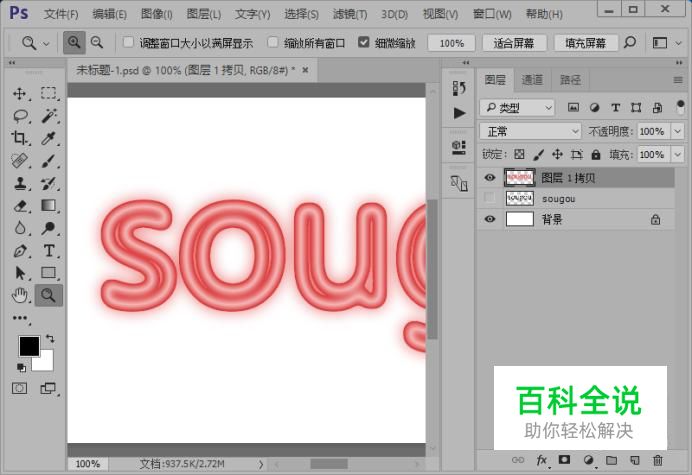Open layer style fx menu
This screenshot has width=692, height=475.
pyautogui.click(x=542, y=460)
